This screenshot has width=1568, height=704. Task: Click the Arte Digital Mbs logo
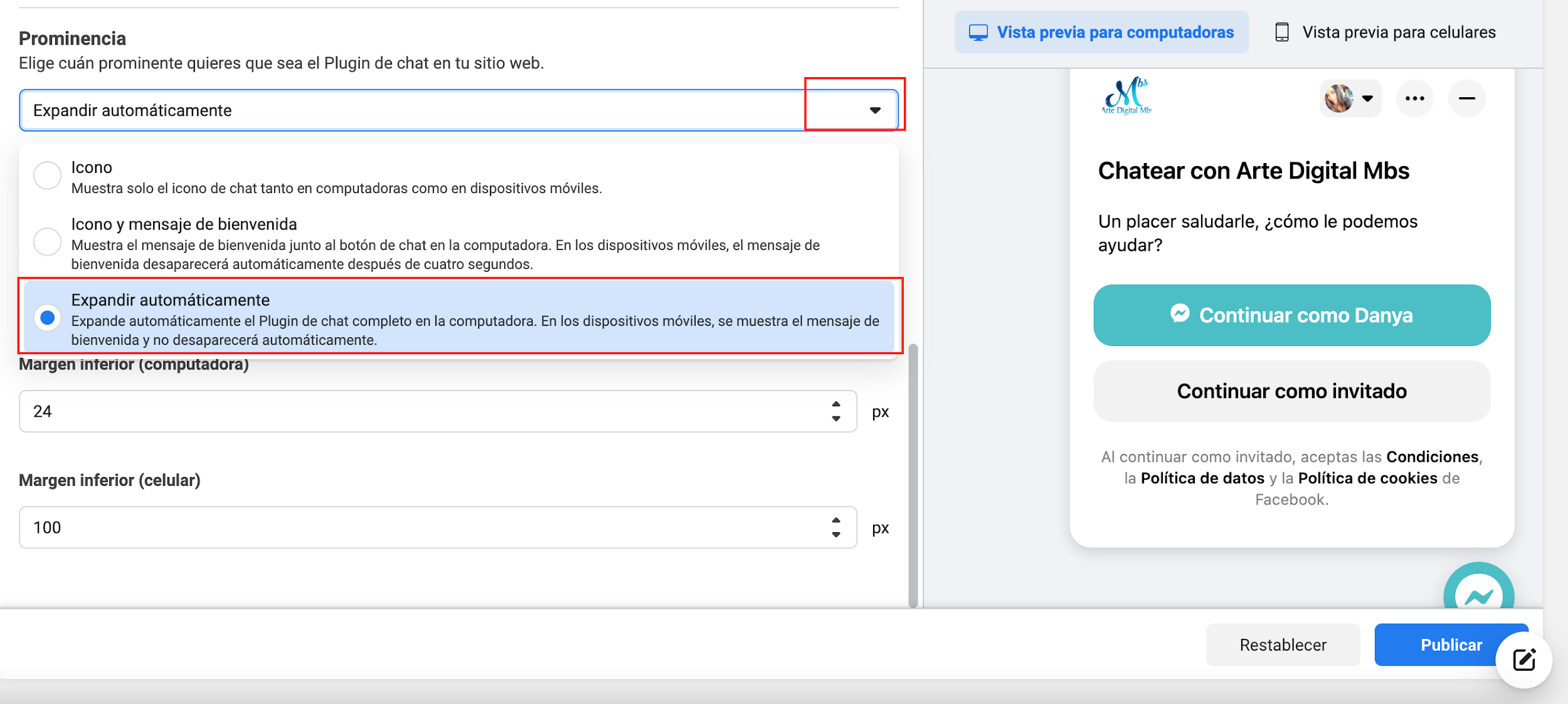1126,97
